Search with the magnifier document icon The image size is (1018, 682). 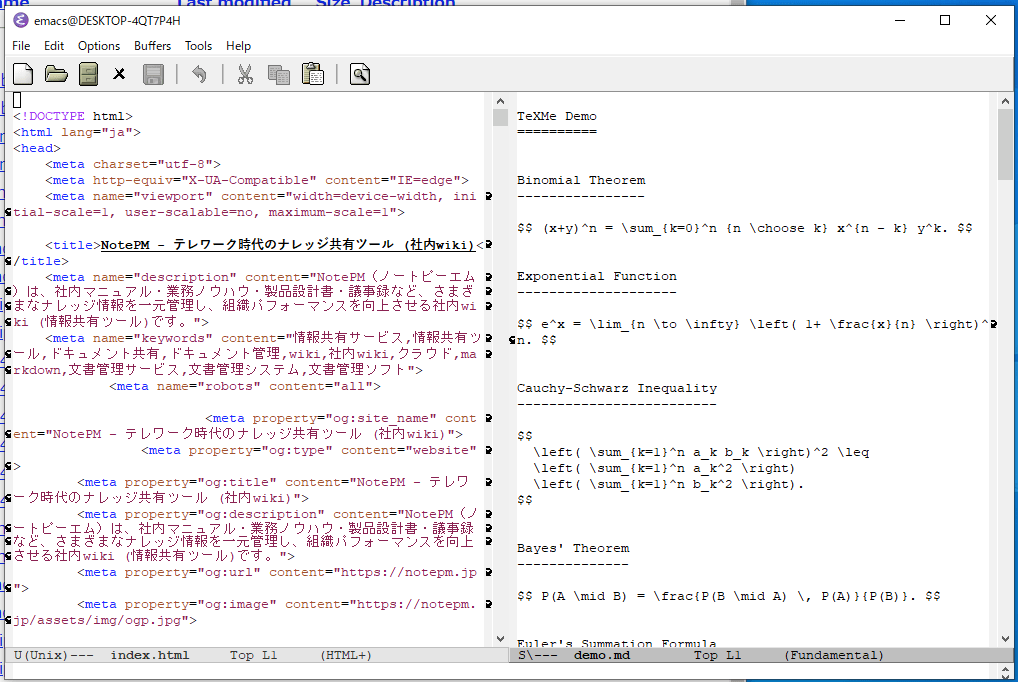pos(360,74)
